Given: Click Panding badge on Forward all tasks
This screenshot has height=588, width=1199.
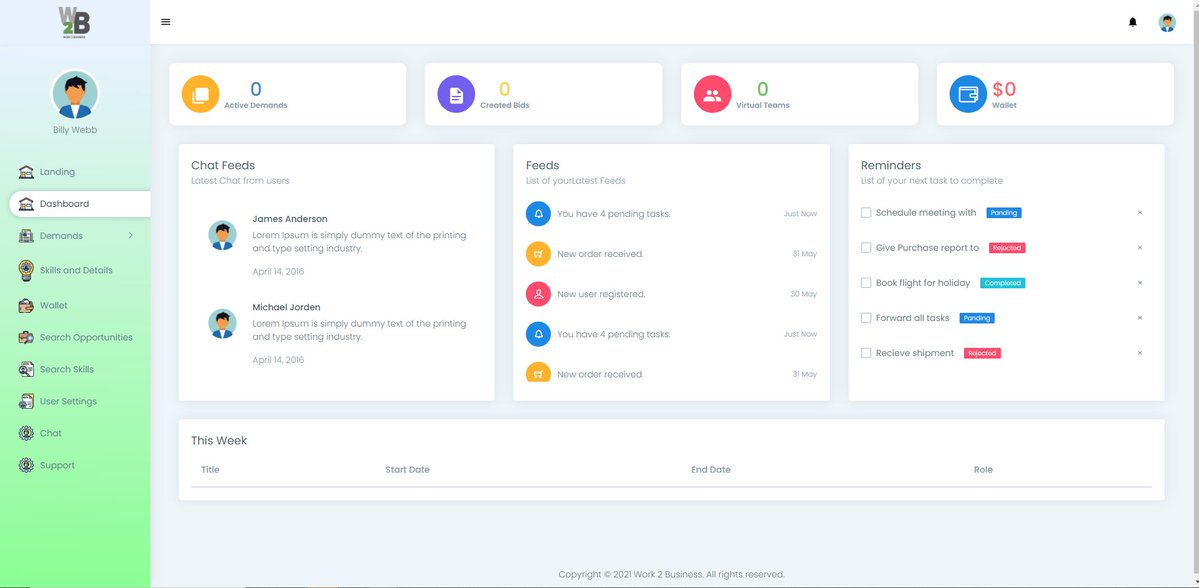Looking at the screenshot, I should 976,318.
